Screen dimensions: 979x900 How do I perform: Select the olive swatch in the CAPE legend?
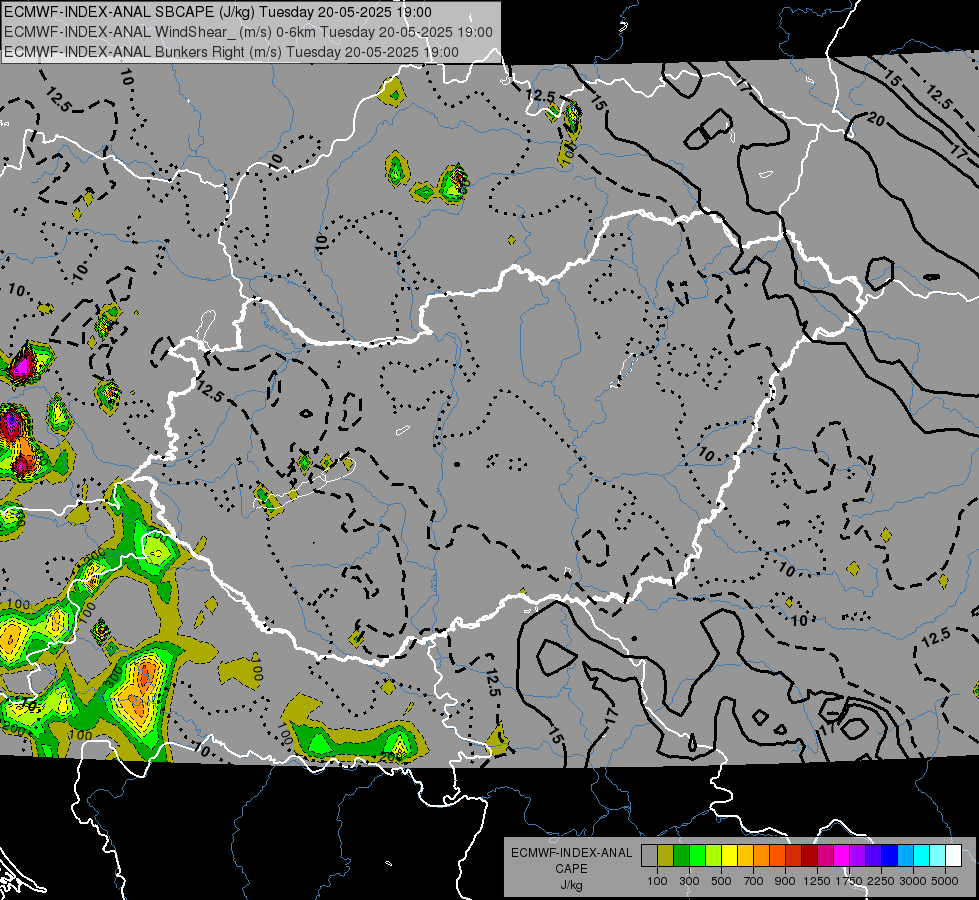point(666,856)
